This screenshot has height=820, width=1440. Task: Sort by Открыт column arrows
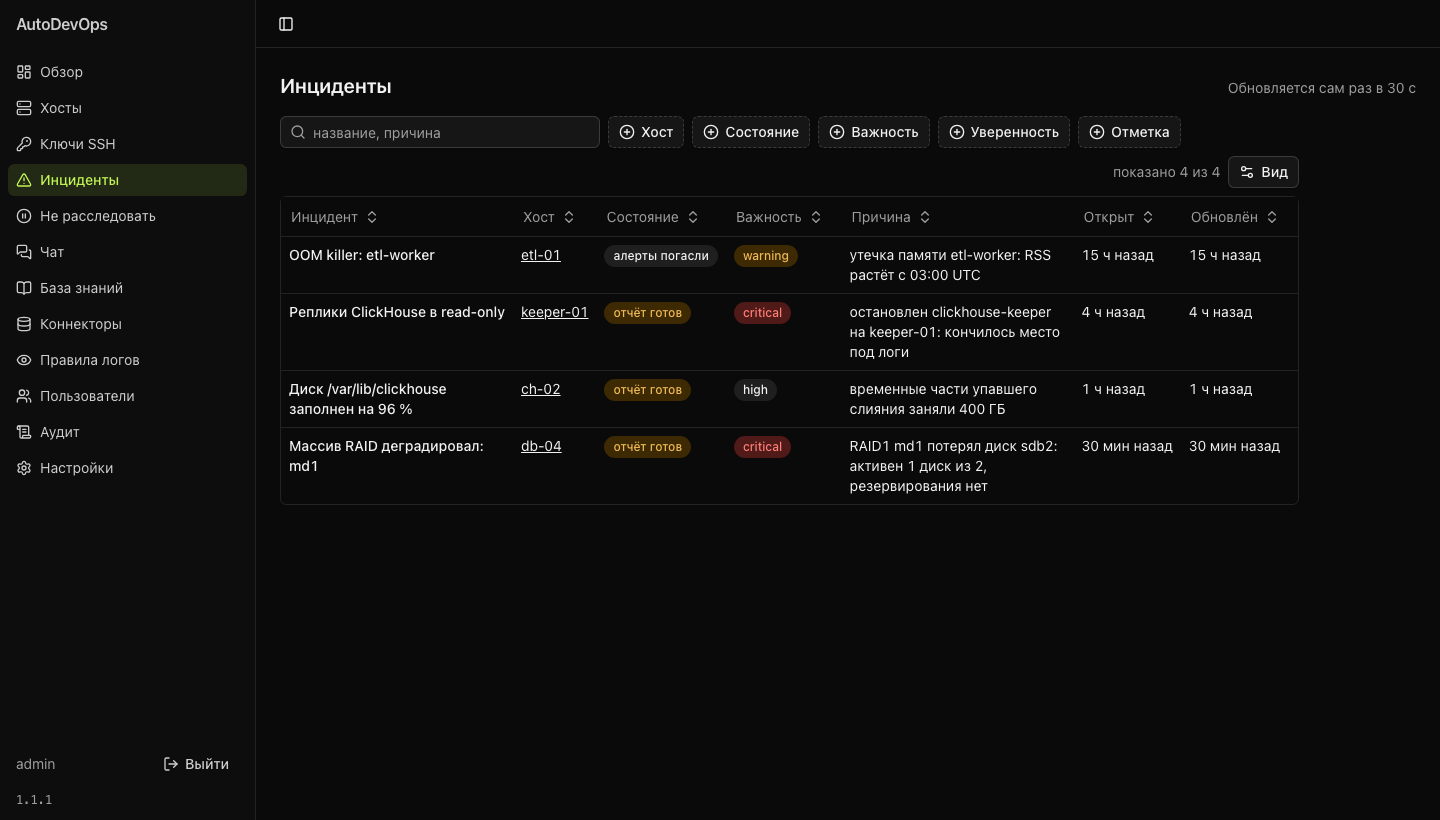[x=1148, y=217]
